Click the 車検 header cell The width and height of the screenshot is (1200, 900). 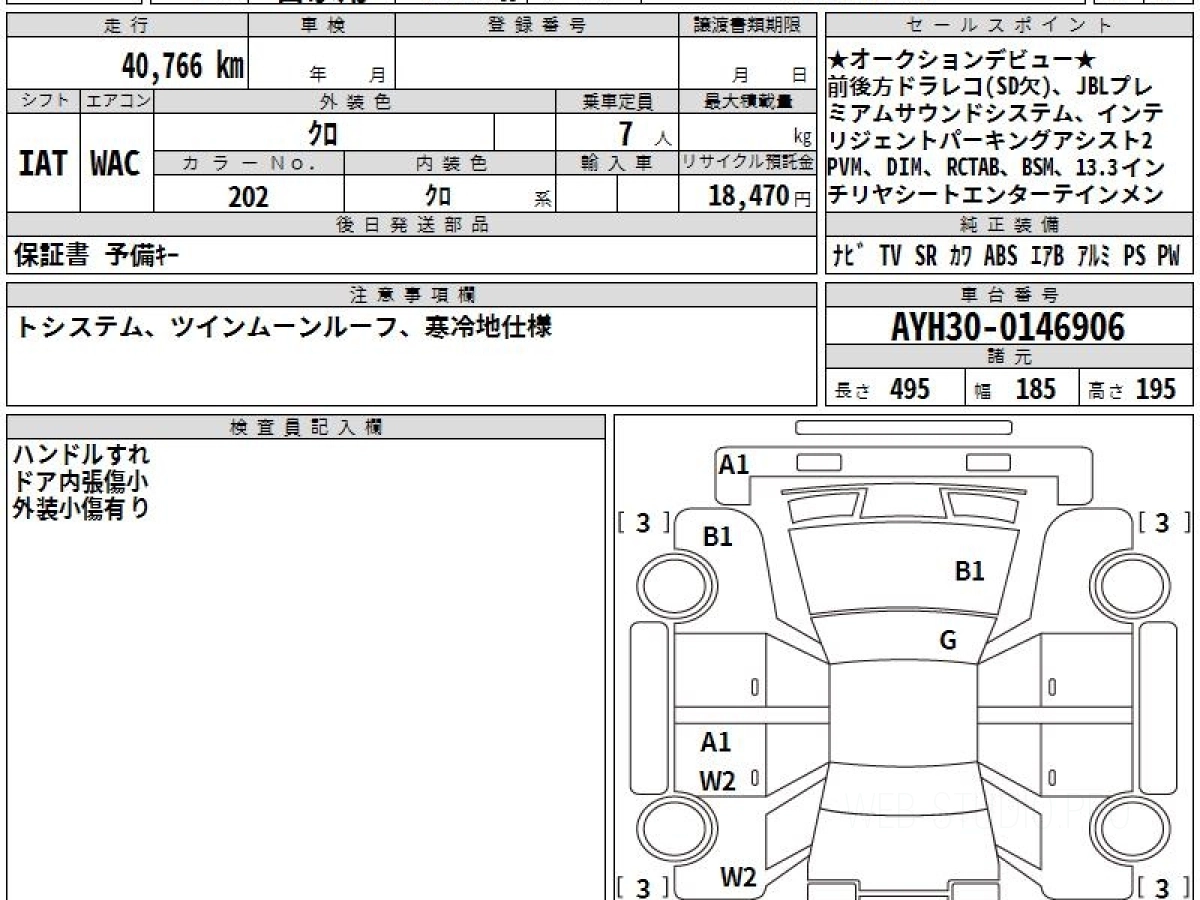[322, 27]
